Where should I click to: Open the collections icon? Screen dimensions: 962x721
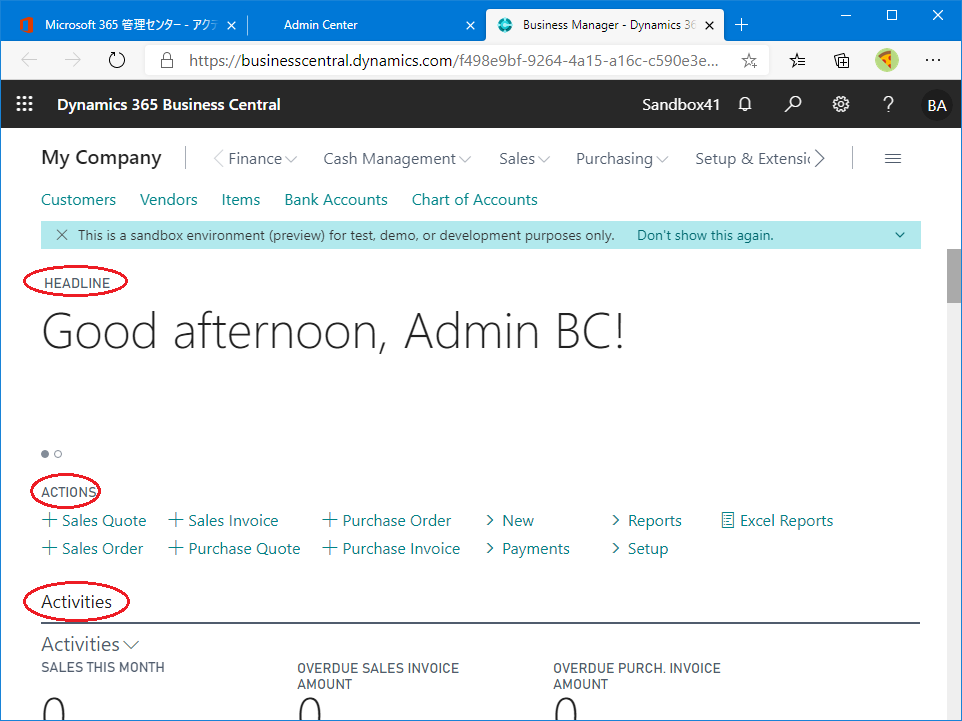[x=842, y=60]
